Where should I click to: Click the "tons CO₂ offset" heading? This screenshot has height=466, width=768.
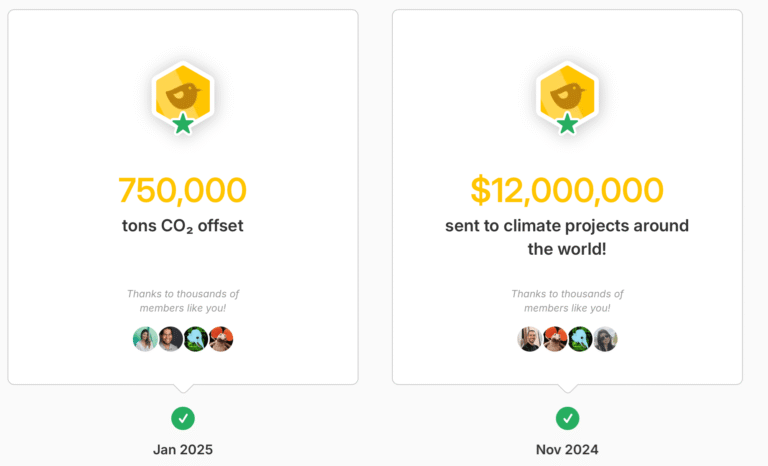[183, 226]
